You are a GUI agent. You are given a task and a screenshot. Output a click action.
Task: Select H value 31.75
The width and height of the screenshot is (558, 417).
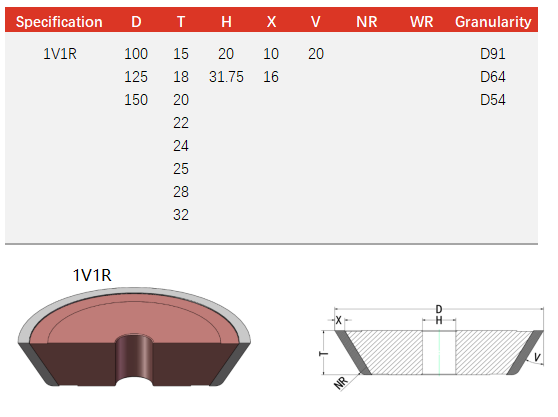coord(226,77)
